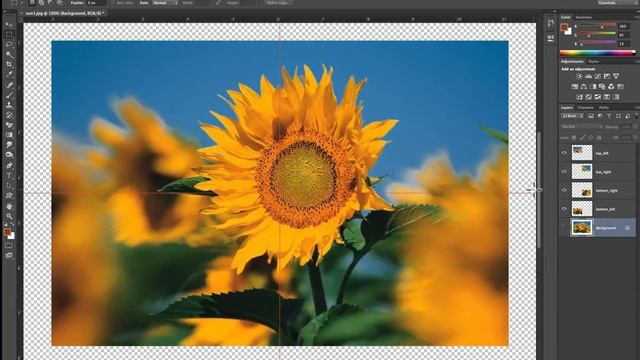Select the Brush tool
The image size is (640, 360).
tap(9, 95)
